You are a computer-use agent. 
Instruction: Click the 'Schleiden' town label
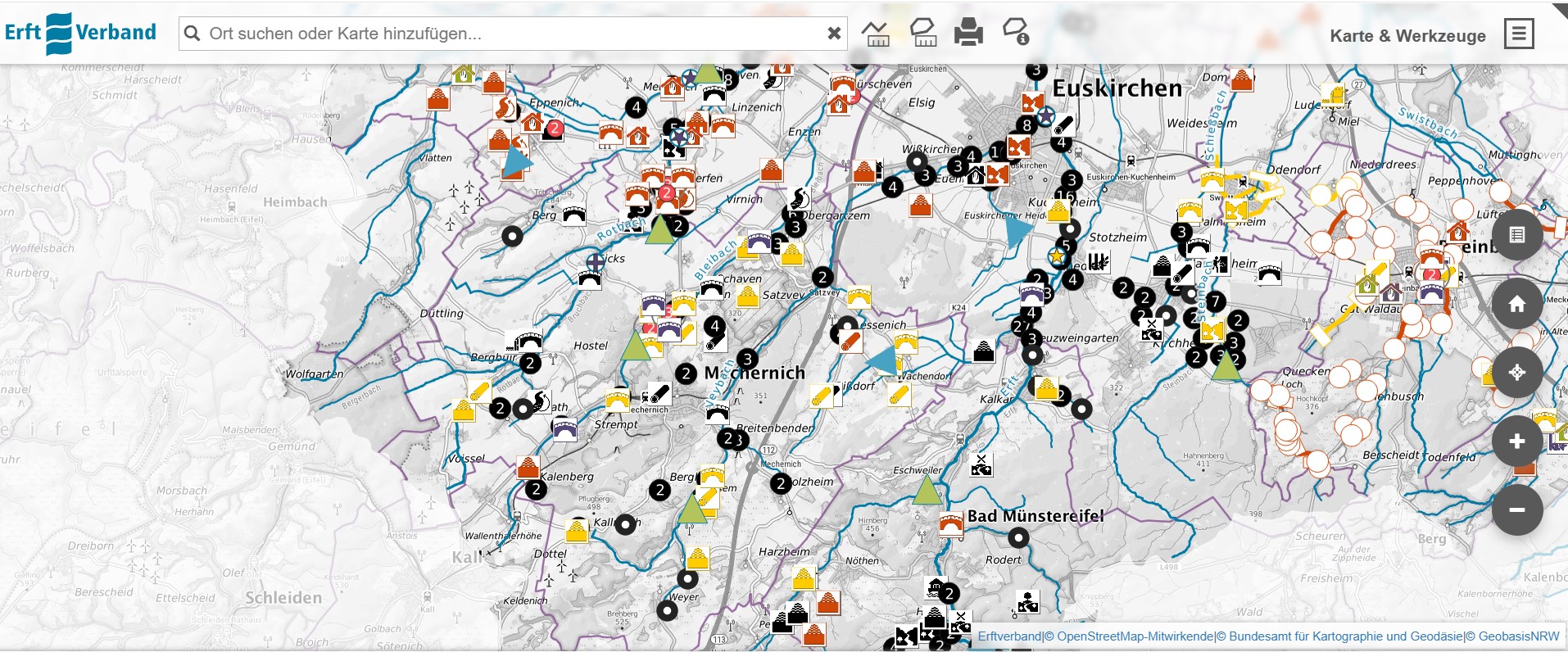283,598
